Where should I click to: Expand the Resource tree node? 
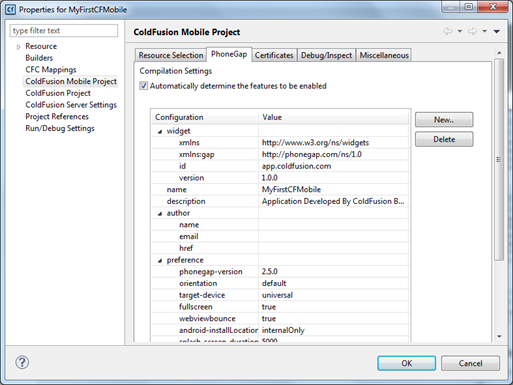pyautogui.click(x=19, y=47)
